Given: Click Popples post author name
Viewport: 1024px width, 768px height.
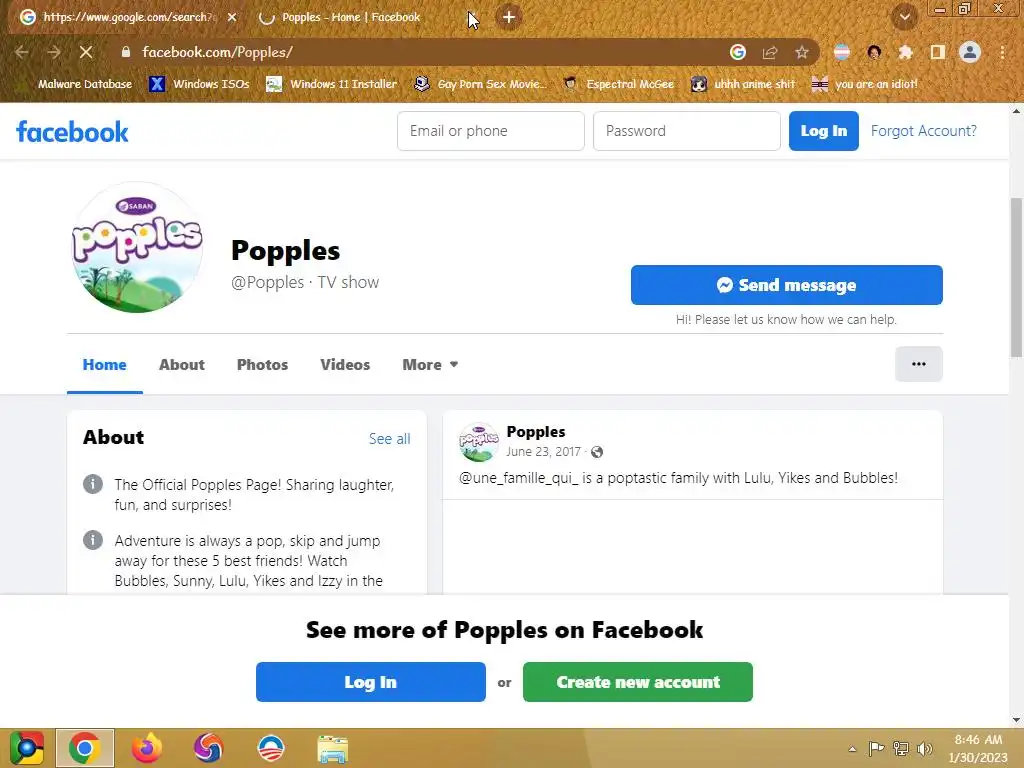Looking at the screenshot, I should click(536, 432).
